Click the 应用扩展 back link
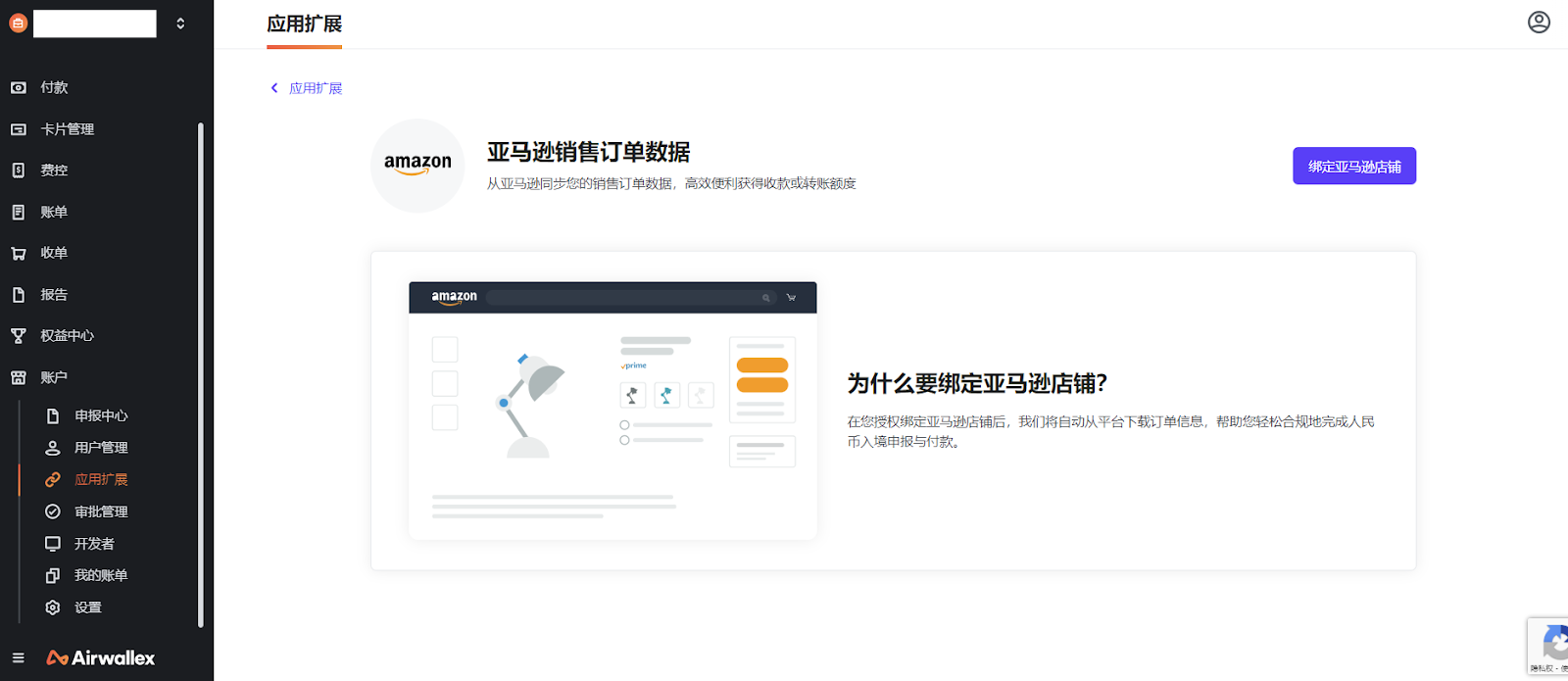1568x681 pixels. pyautogui.click(x=316, y=88)
